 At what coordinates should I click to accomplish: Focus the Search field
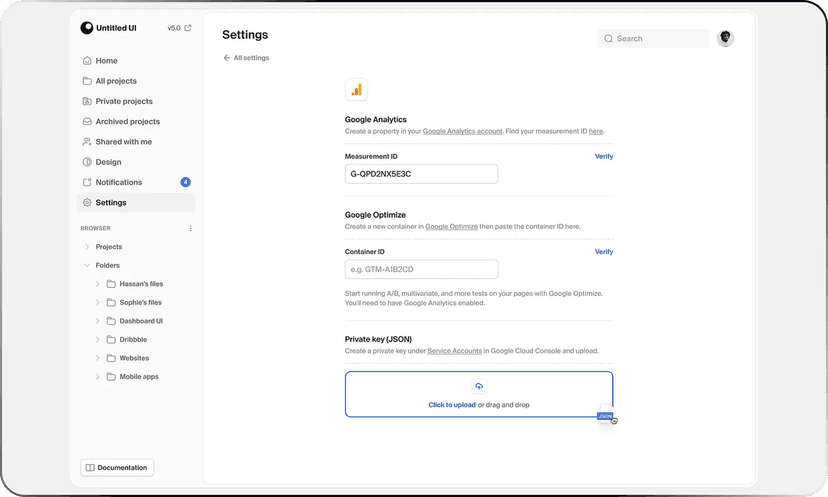click(653, 39)
